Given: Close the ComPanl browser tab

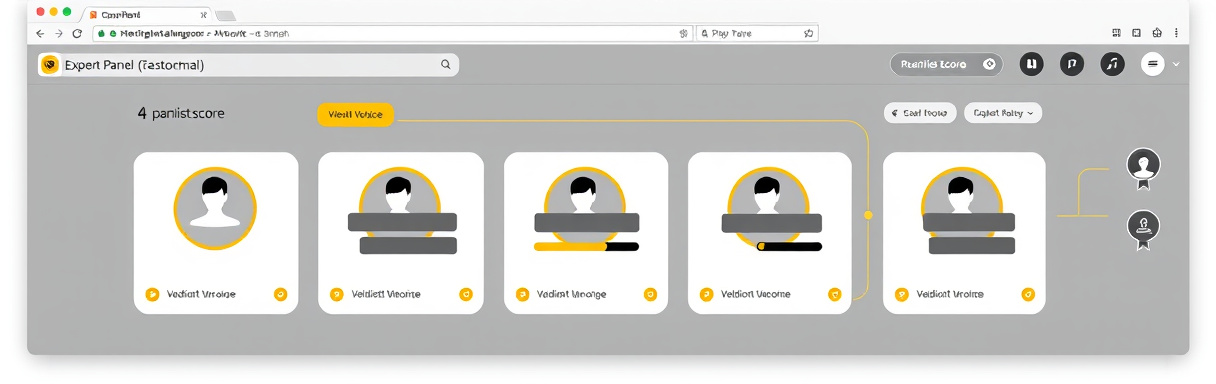Looking at the screenshot, I should click(x=203, y=15).
